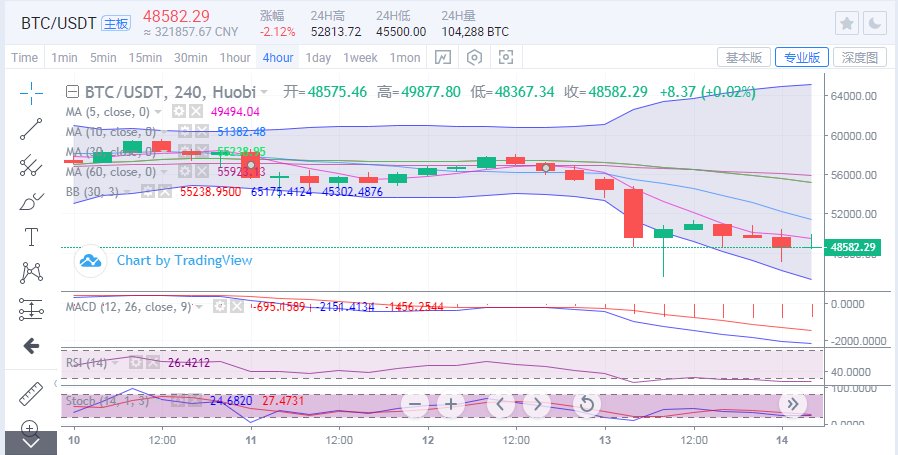Expand MA (30, close, 0) dropdown arrow
Viewport: 898px width, 455px height.
pyautogui.click(x=164, y=152)
